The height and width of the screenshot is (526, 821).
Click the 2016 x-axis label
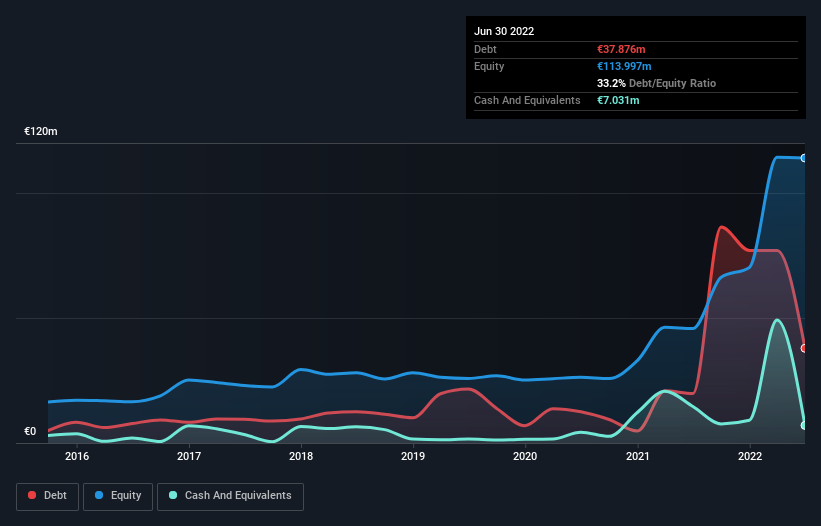point(77,456)
